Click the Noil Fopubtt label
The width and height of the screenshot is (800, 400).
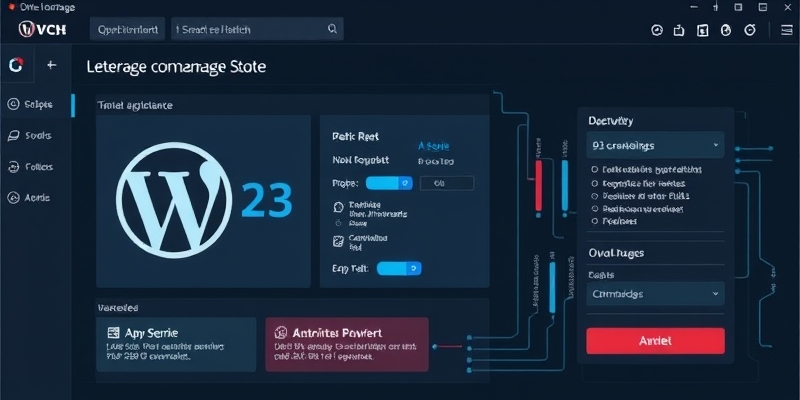pos(360,160)
